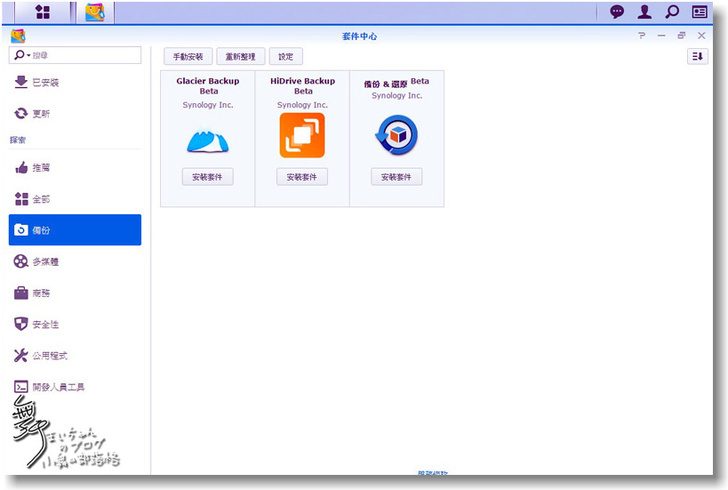Click the Backup & Restore package icon
The image size is (728, 490).
tap(396, 135)
